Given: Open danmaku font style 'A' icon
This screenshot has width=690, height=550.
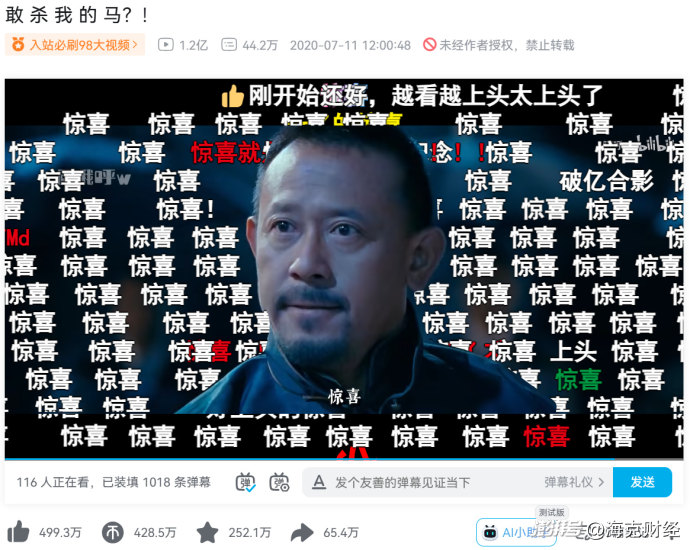Looking at the screenshot, I should (x=319, y=482).
